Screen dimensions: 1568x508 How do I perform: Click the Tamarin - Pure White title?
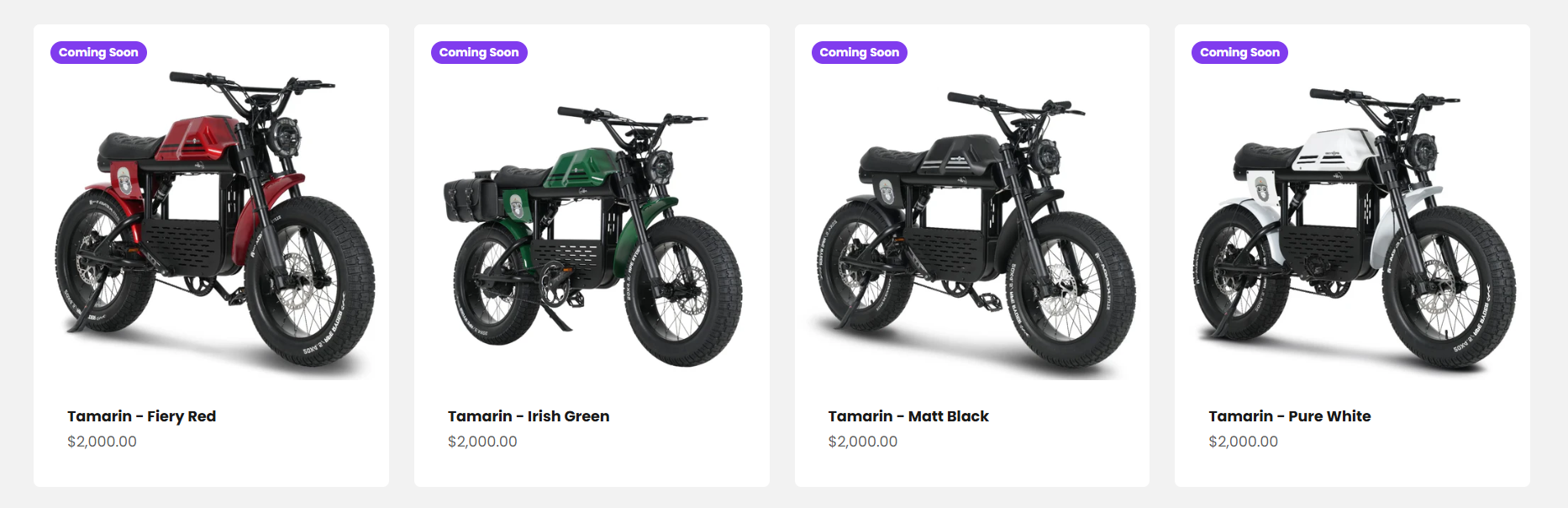[1289, 416]
